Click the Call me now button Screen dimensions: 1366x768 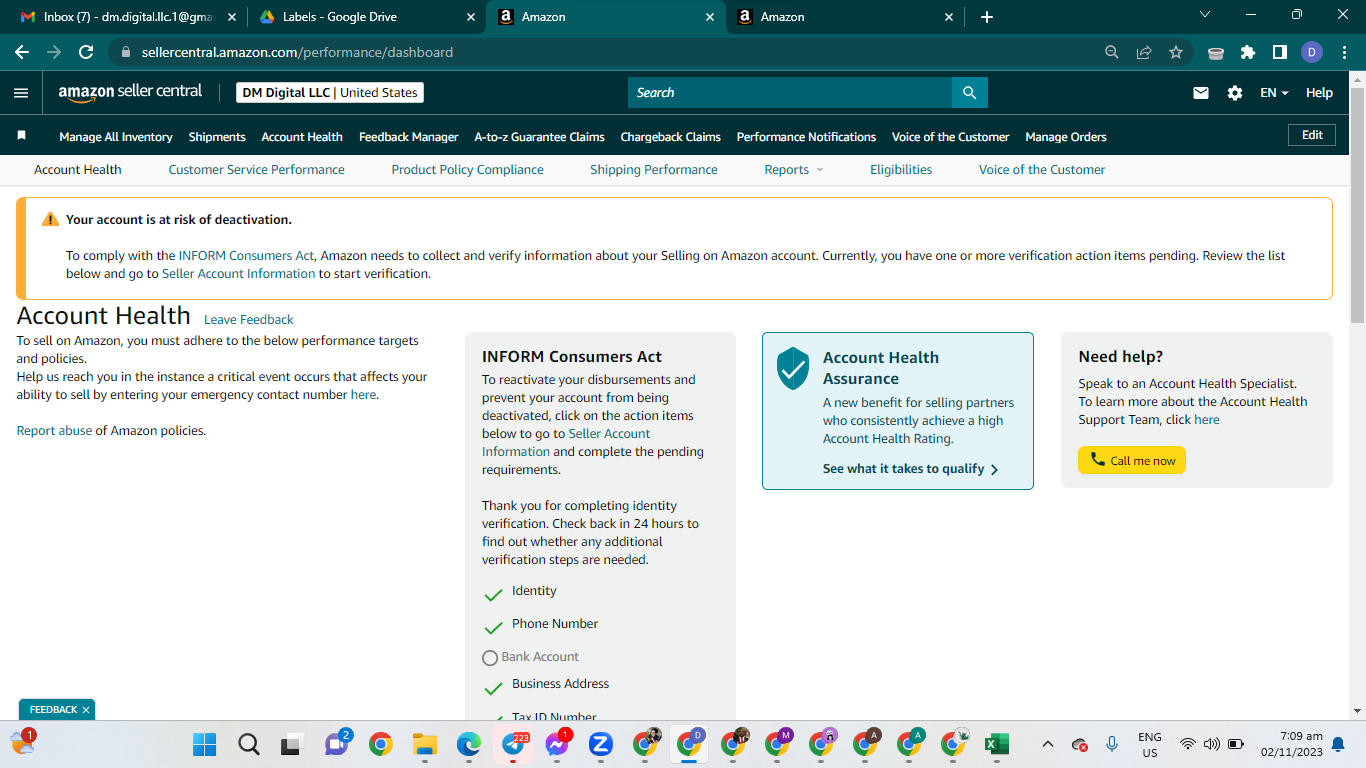(x=1132, y=460)
